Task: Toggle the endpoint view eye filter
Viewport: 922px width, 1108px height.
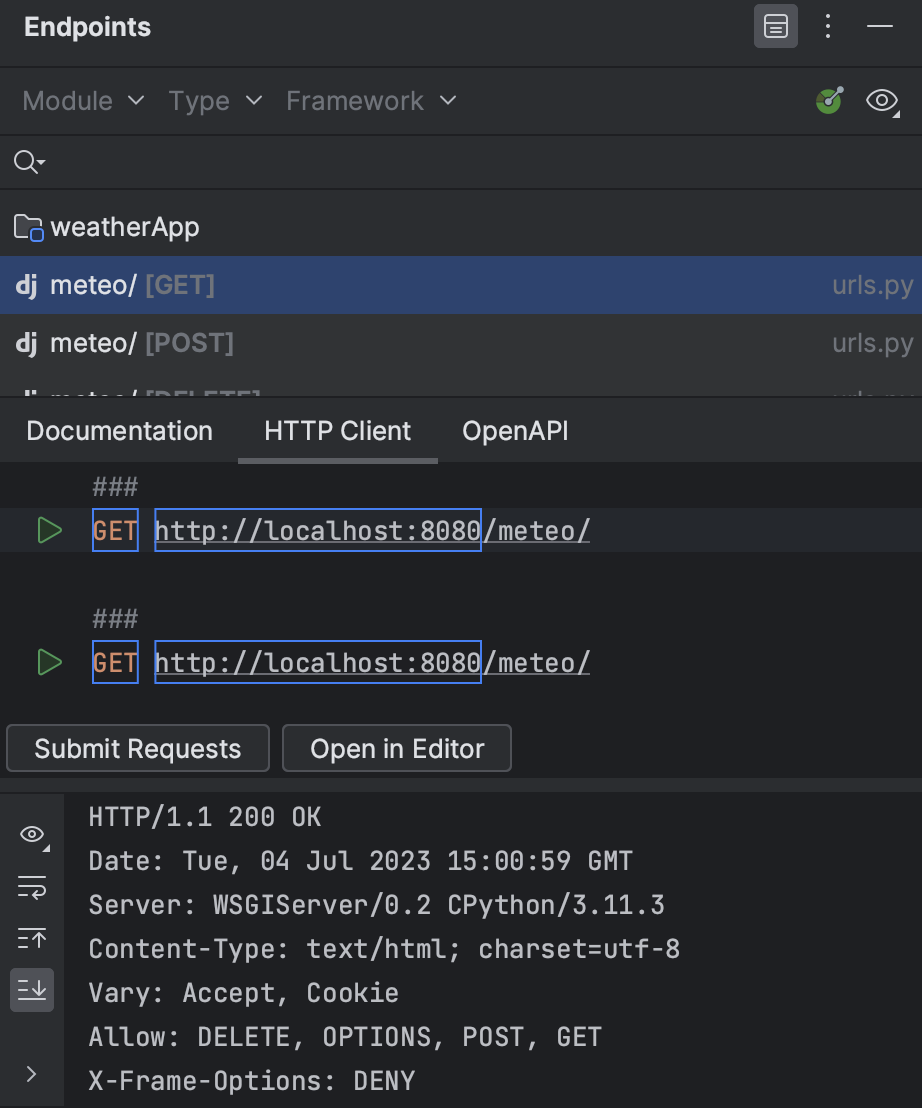Action: coord(881,101)
